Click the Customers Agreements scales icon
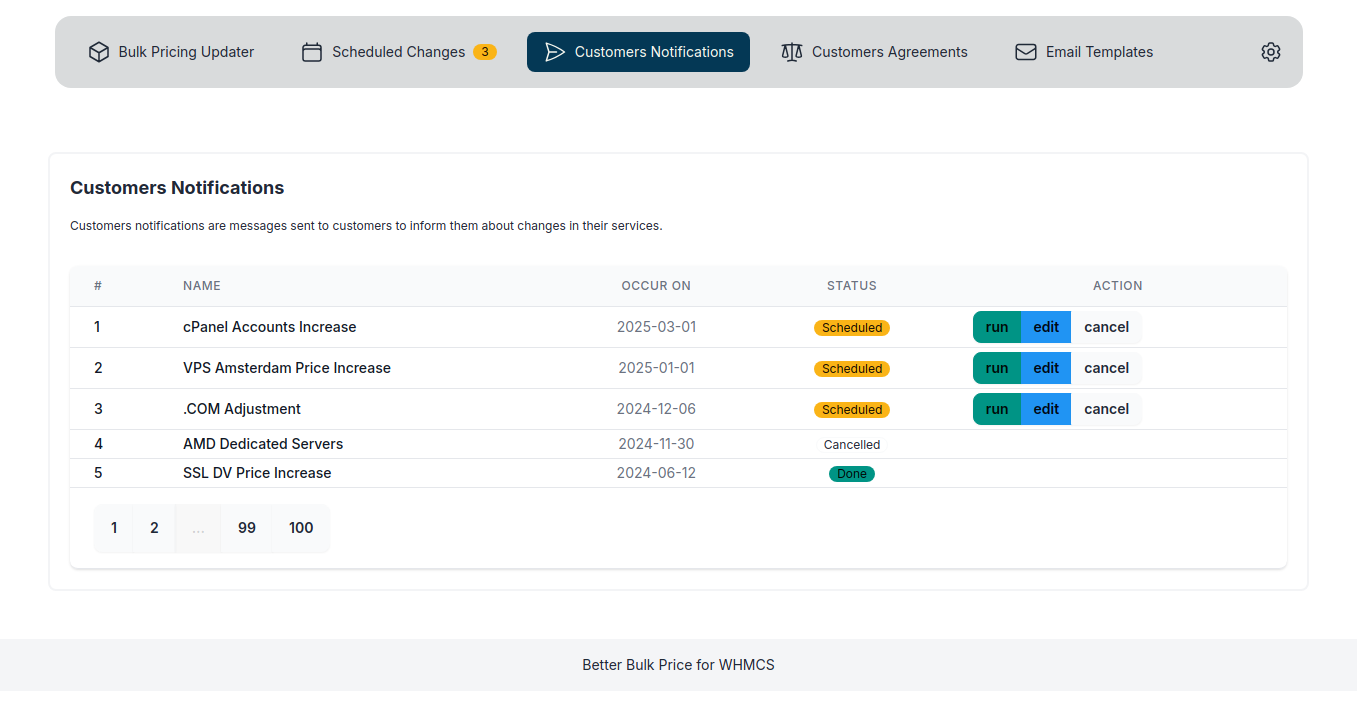Viewport: 1357px width, 727px height. [791, 51]
